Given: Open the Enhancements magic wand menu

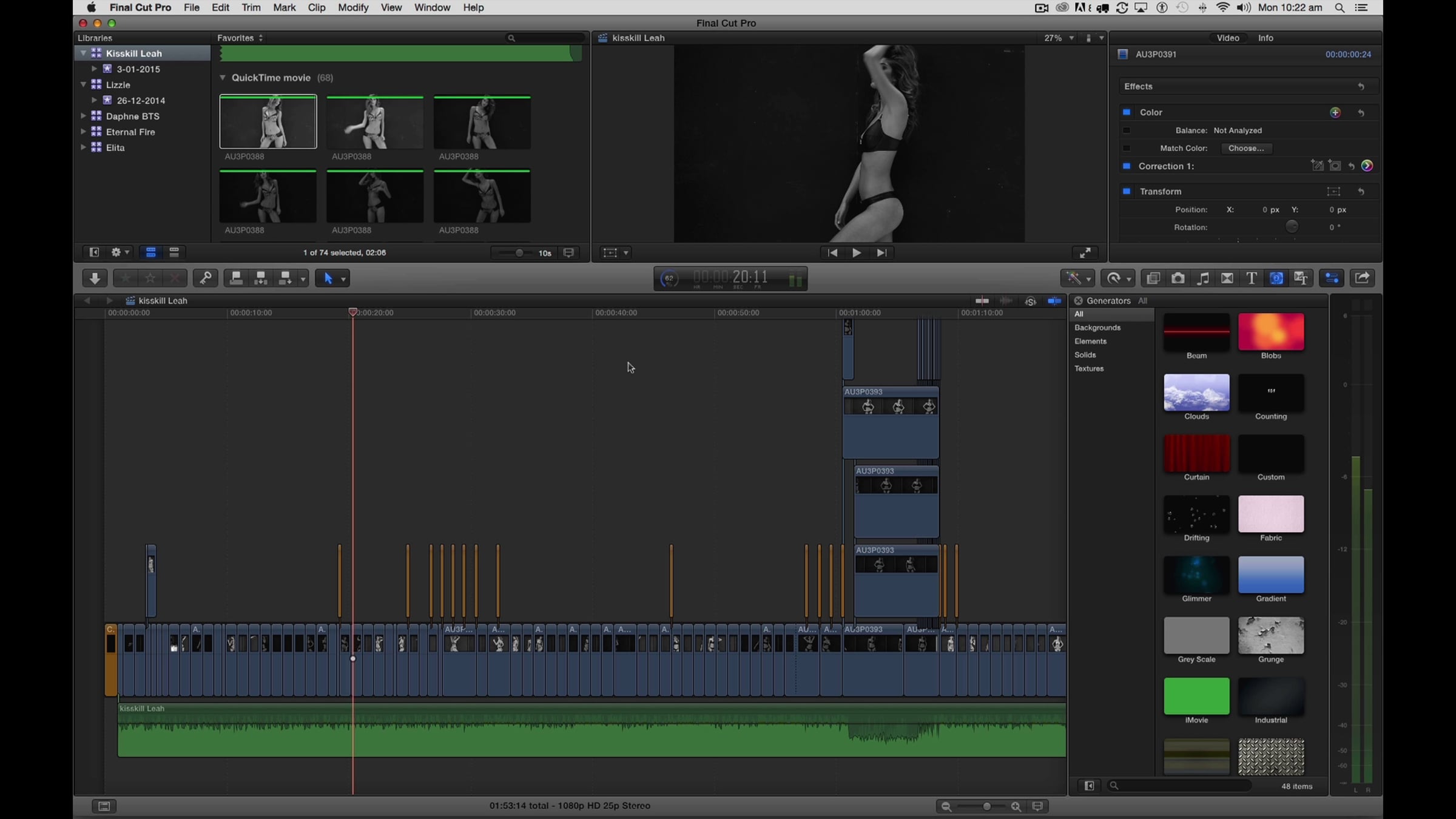Looking at the screenshot, I should point(1077,278).
